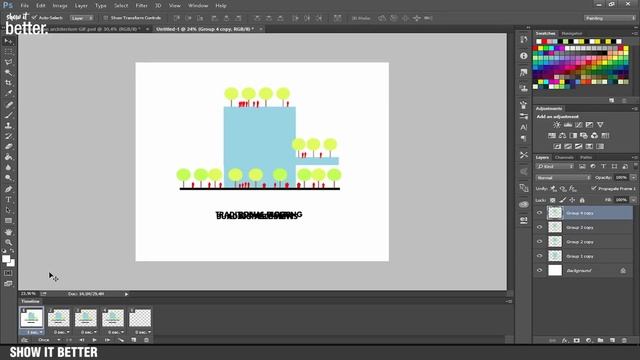Delete selected frame trash icon in Timeline
The width and height of the screenshot is (640, 360).
146,340
